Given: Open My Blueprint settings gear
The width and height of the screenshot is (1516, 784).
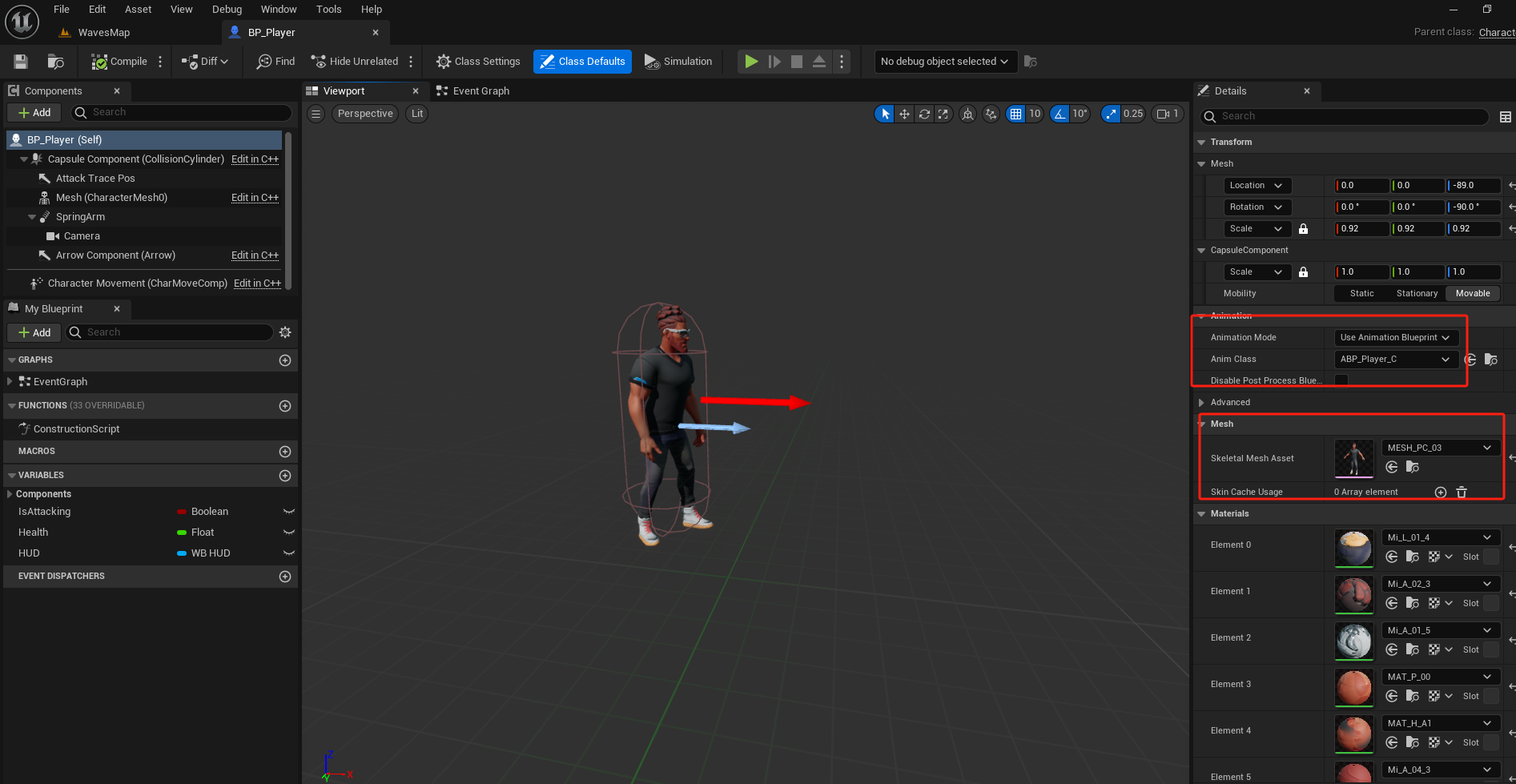Looking at the screenshot, I should pos(285,332).
